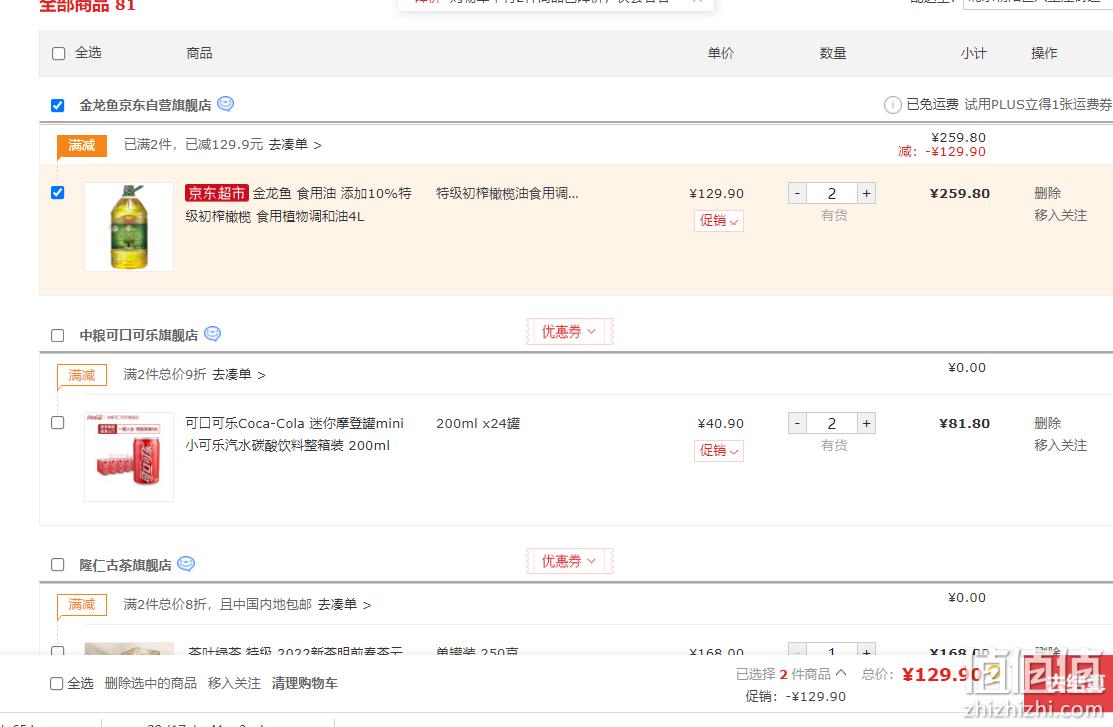
Task: Move Coca-Cola item to 关注
Action: click(1060, 445)
